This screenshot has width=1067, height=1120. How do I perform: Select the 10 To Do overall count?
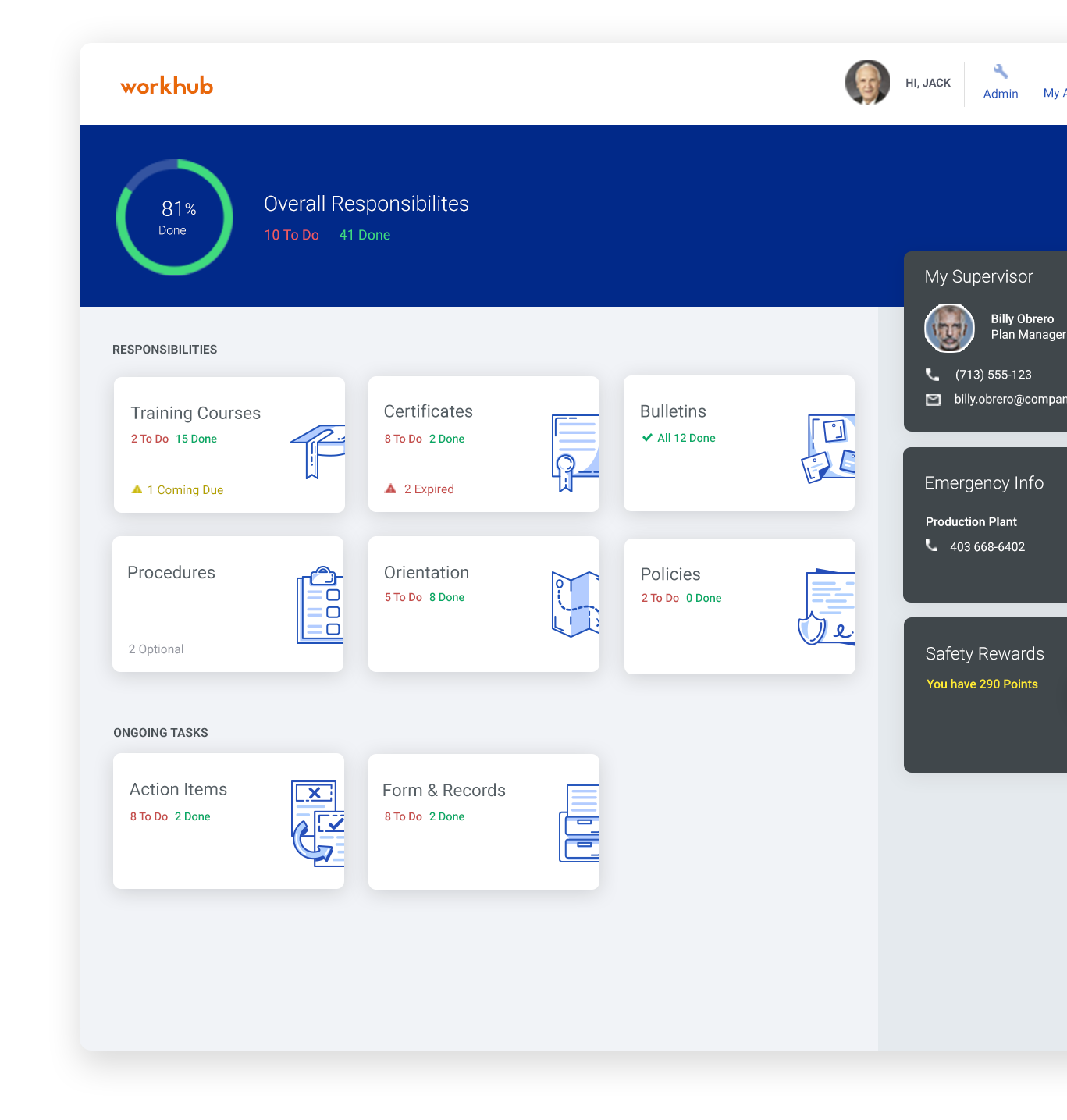[291, 235]
